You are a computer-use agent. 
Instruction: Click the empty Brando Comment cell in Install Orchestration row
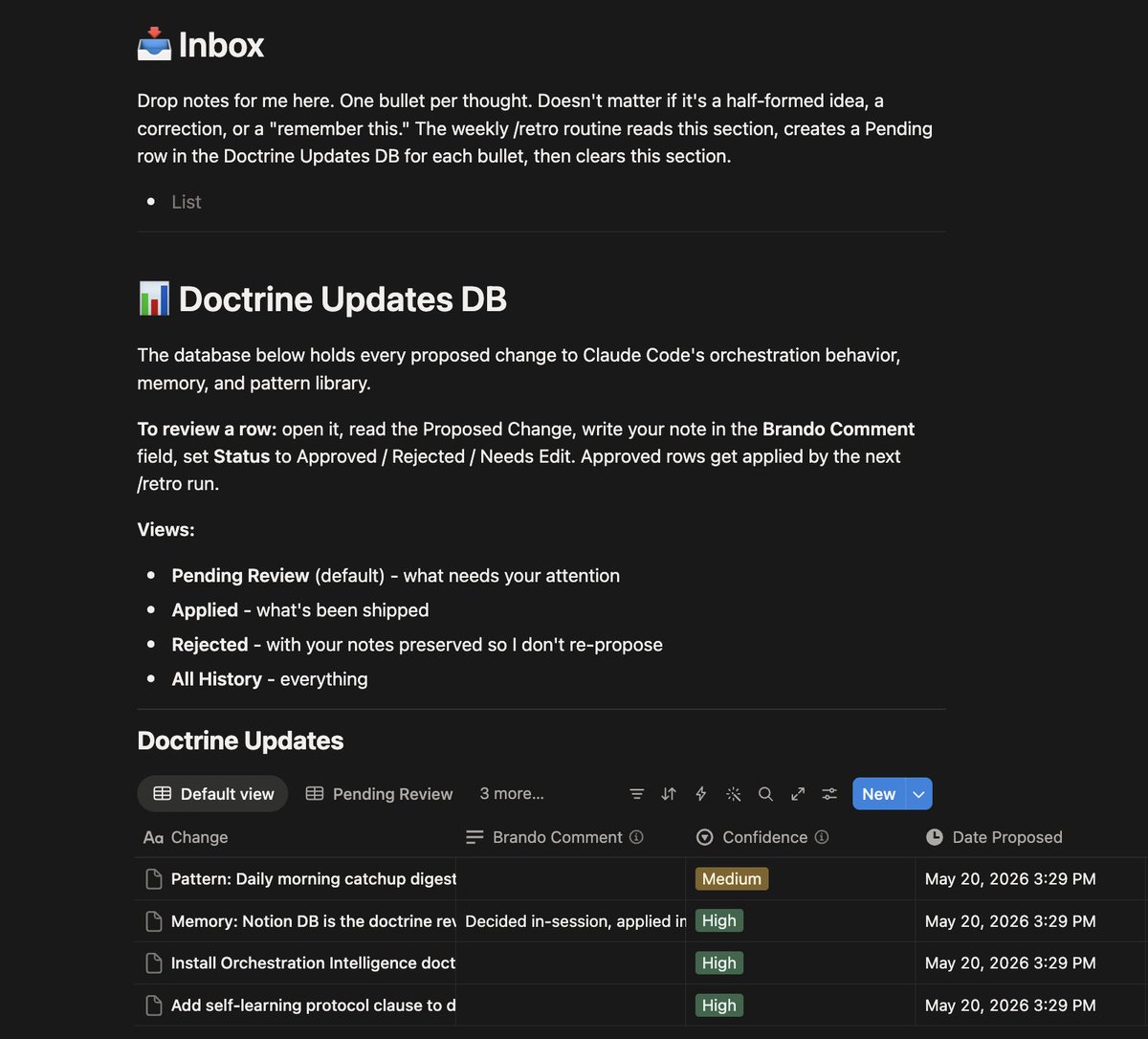point(571,963)
